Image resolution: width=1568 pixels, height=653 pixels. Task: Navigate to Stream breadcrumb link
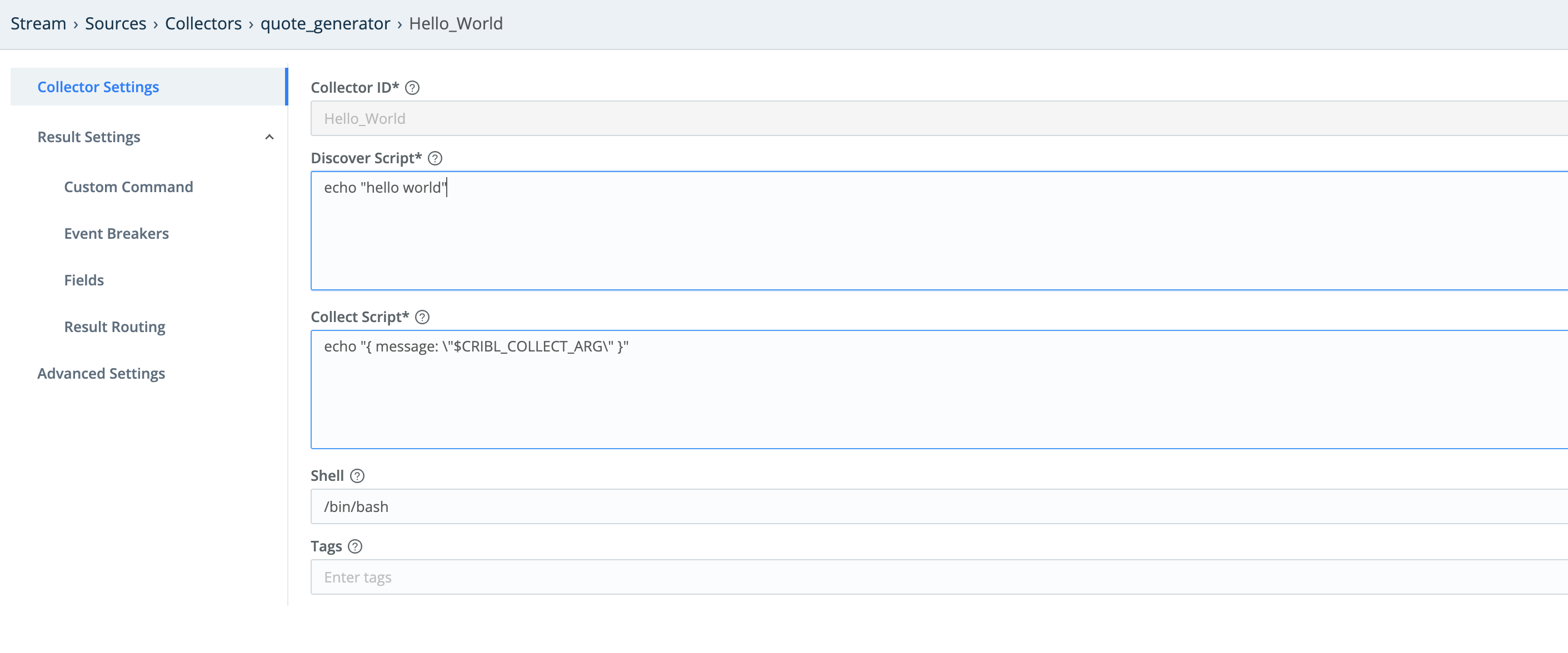(38, 24)
